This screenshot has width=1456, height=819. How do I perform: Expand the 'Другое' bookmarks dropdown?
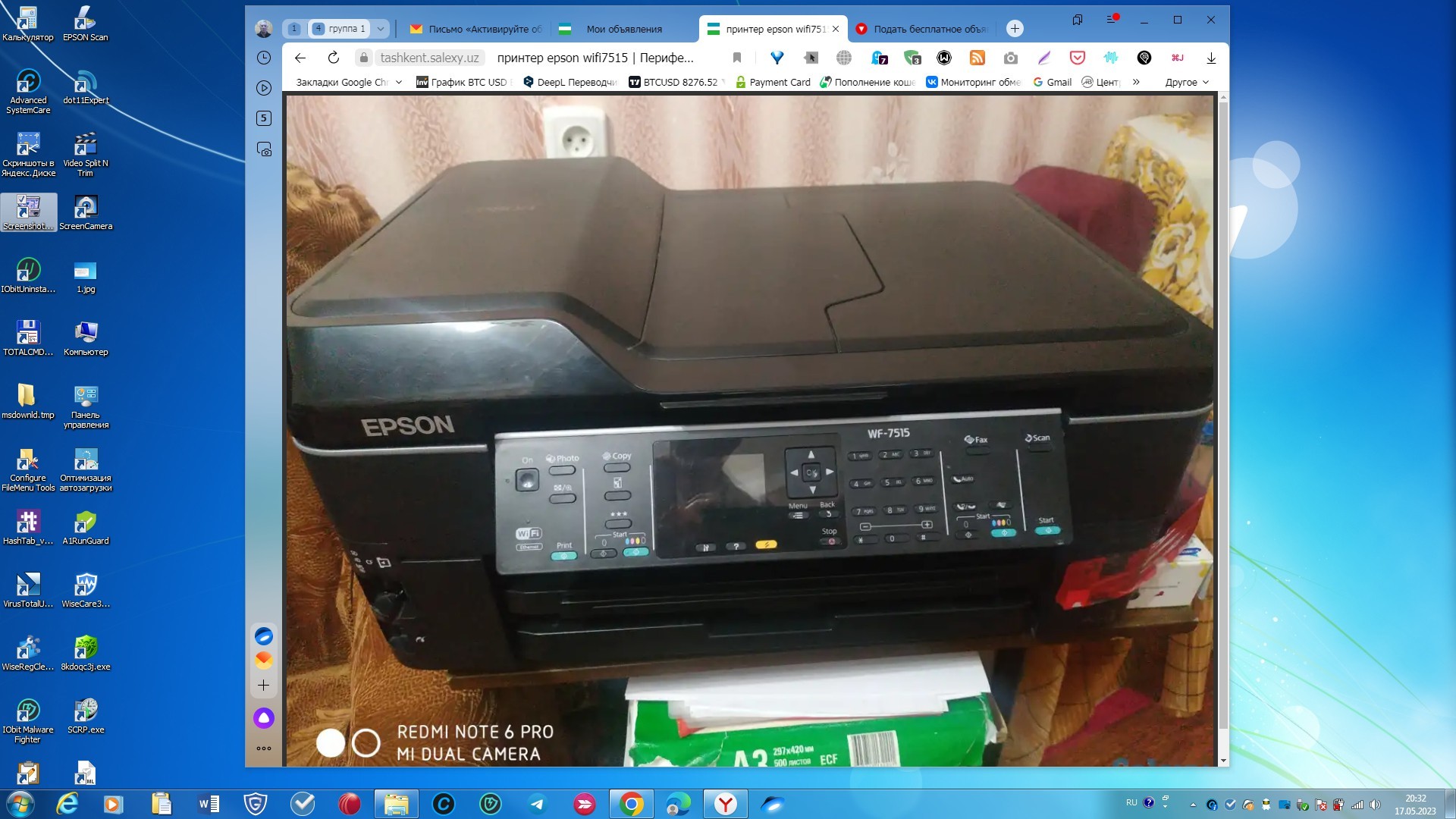[x=1183, y=82]
